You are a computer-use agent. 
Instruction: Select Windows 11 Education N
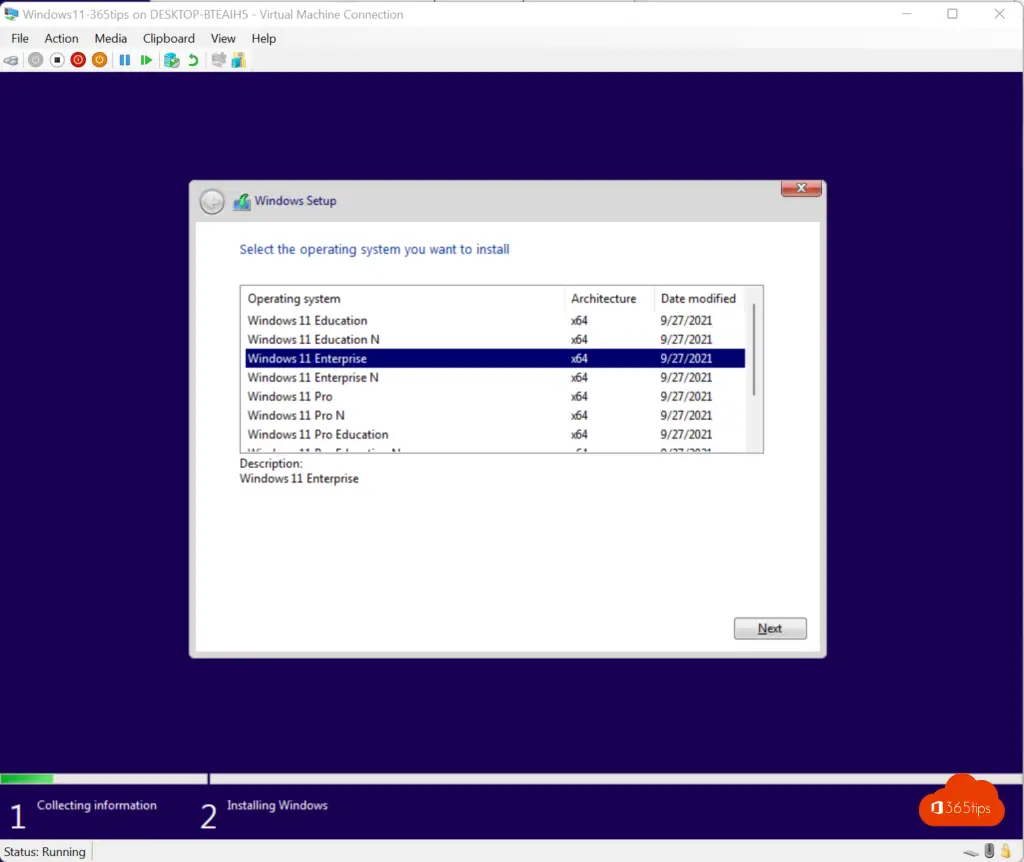pyautogui.click(x=495, y=340)
